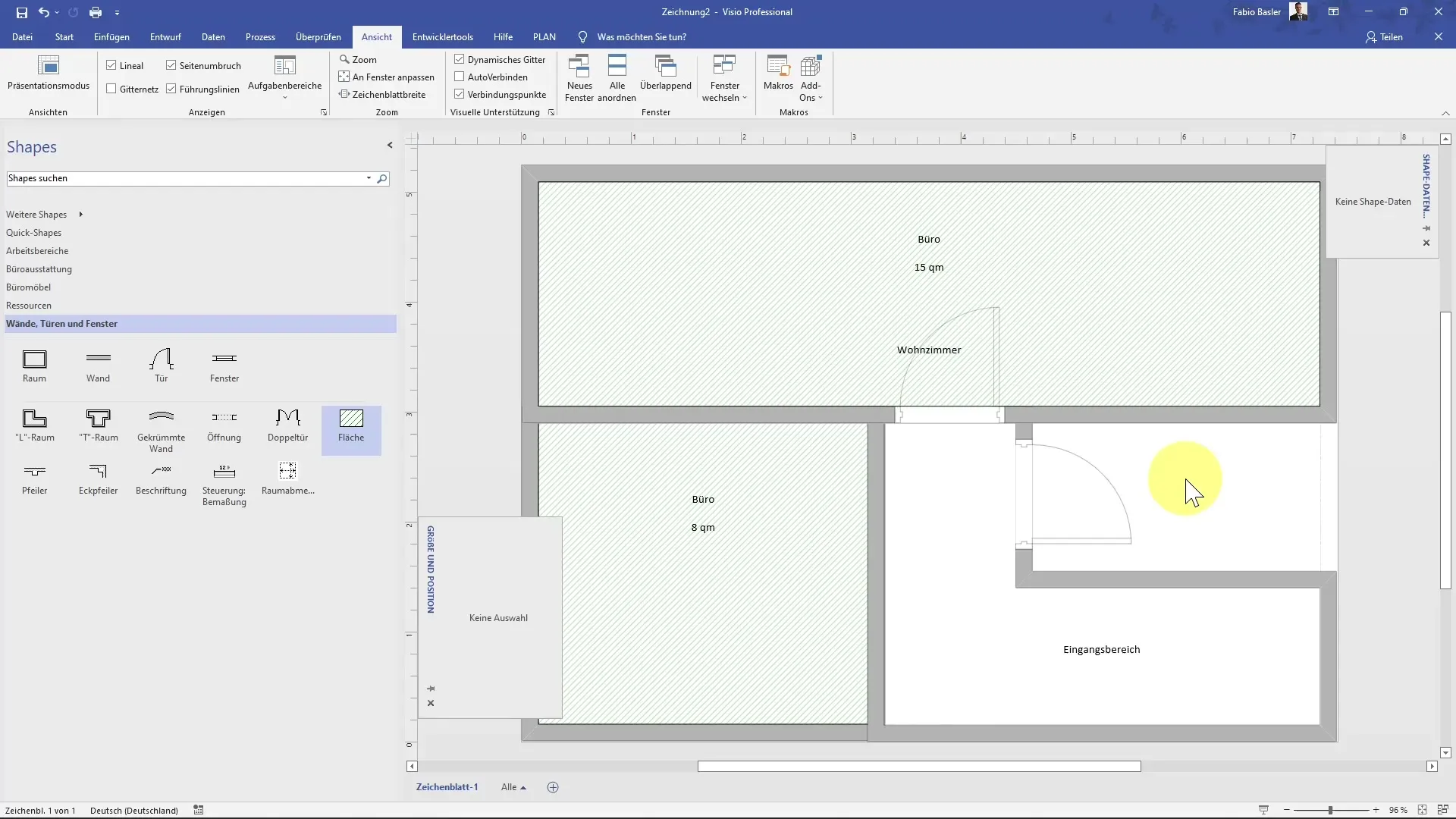Viewport: 1456px width, 819px height.
Task: Click in the Shapes suchen field
Action: click(185, 178)
